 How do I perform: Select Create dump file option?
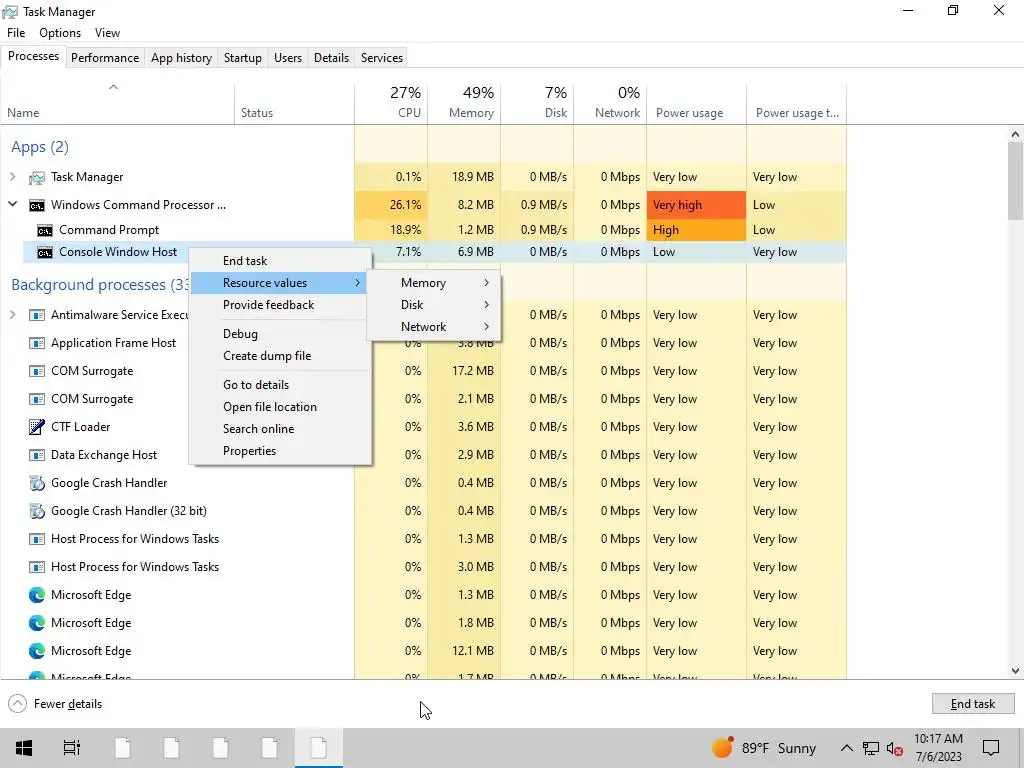(x=279, y=356)
